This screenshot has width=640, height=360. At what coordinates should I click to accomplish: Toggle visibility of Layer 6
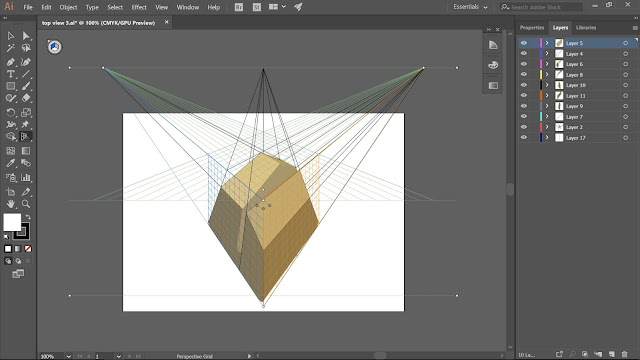tap(524, 64)
